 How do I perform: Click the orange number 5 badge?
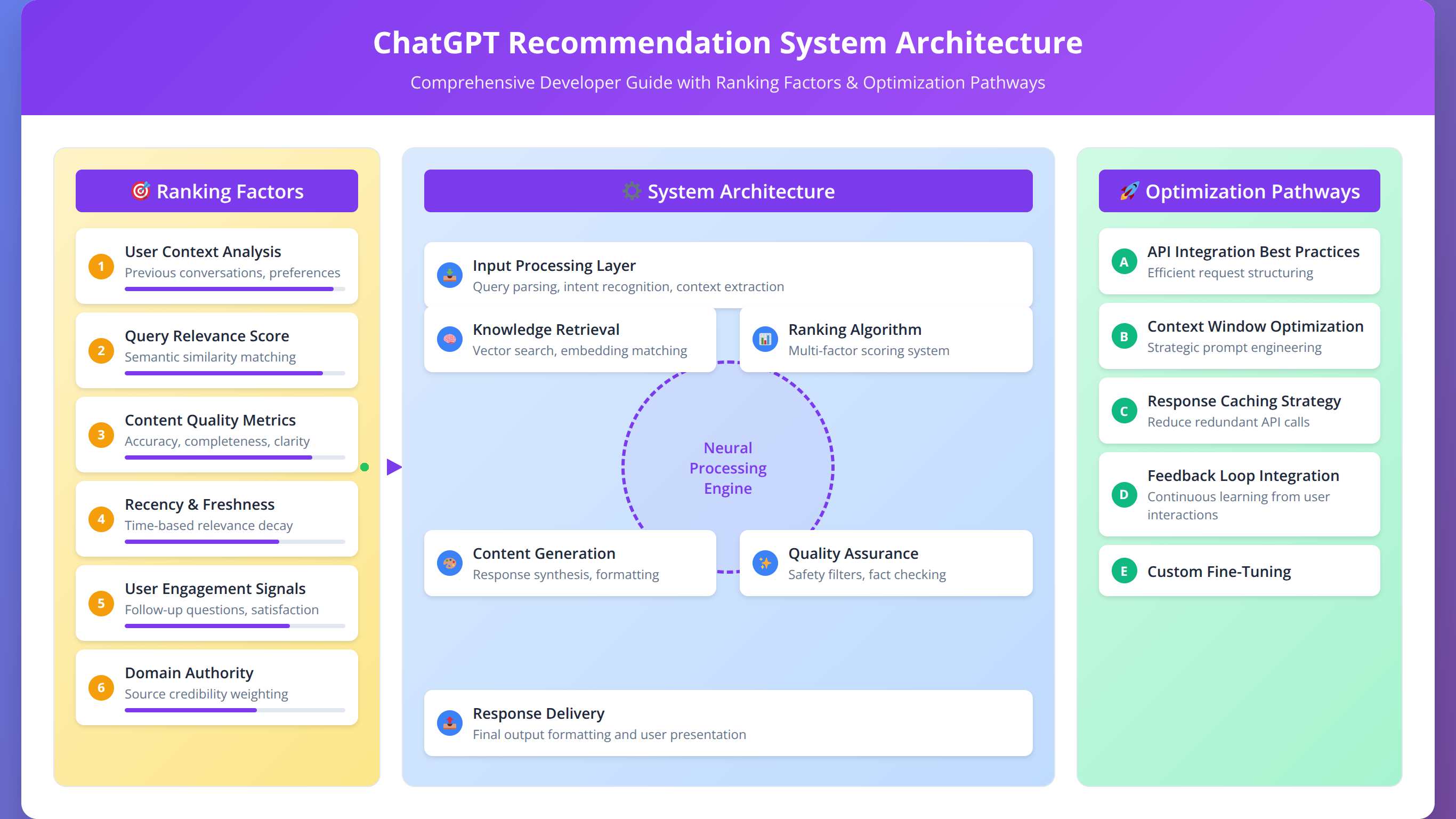coord(101,604)
